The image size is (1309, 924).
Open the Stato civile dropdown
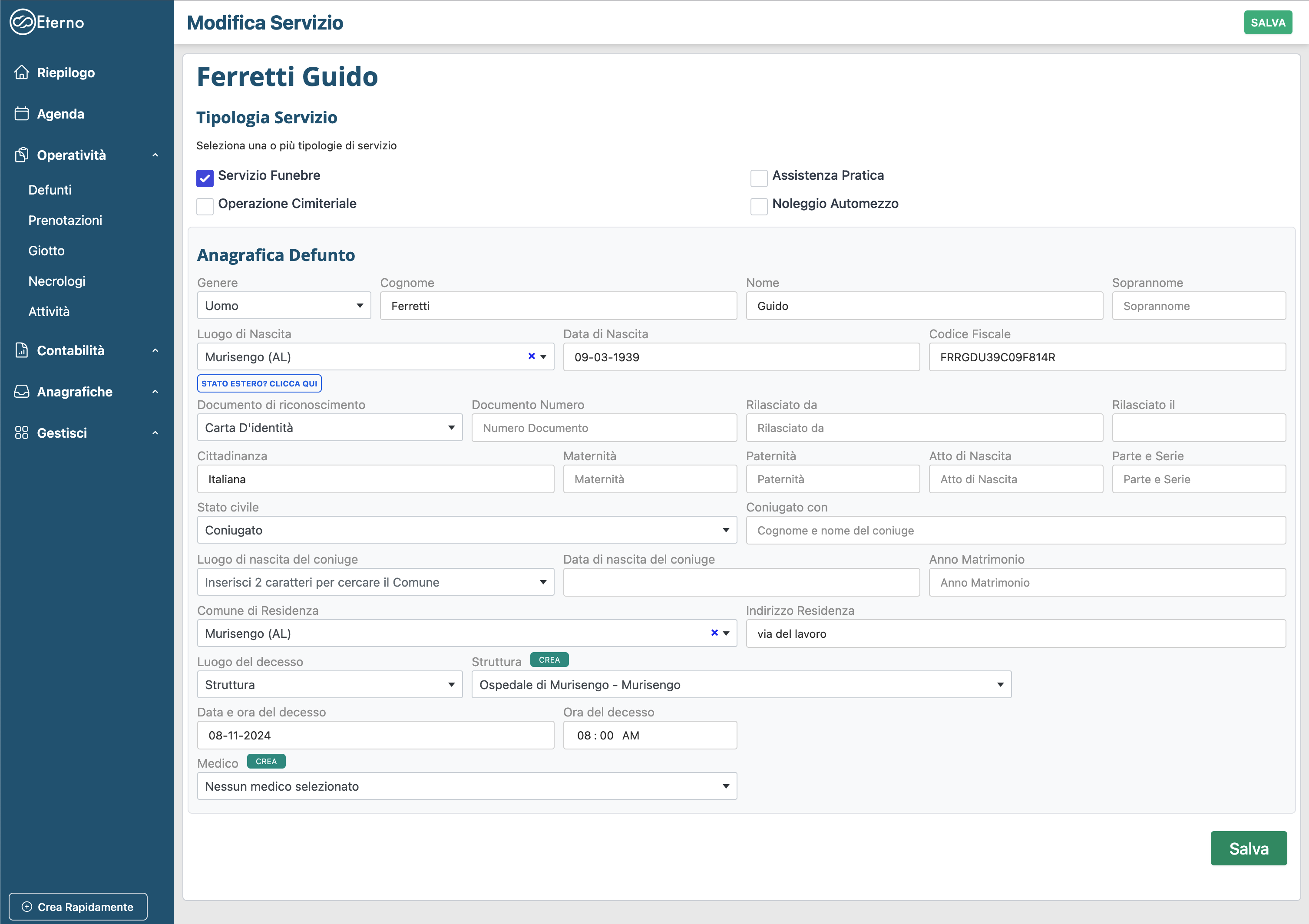pyautogui.click(x=466, y=530)
